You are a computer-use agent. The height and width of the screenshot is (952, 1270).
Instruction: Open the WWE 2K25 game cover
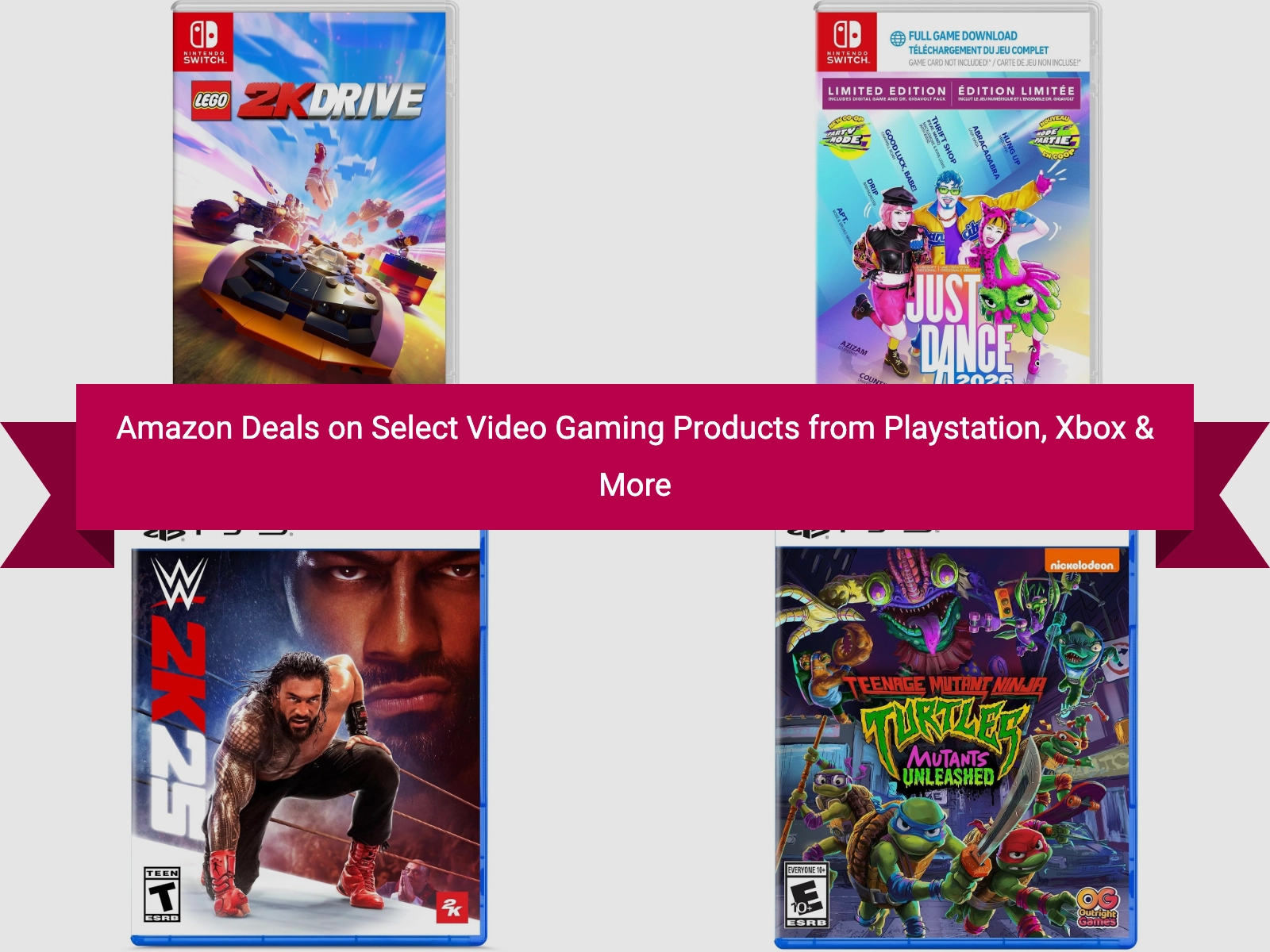[309, 738]
